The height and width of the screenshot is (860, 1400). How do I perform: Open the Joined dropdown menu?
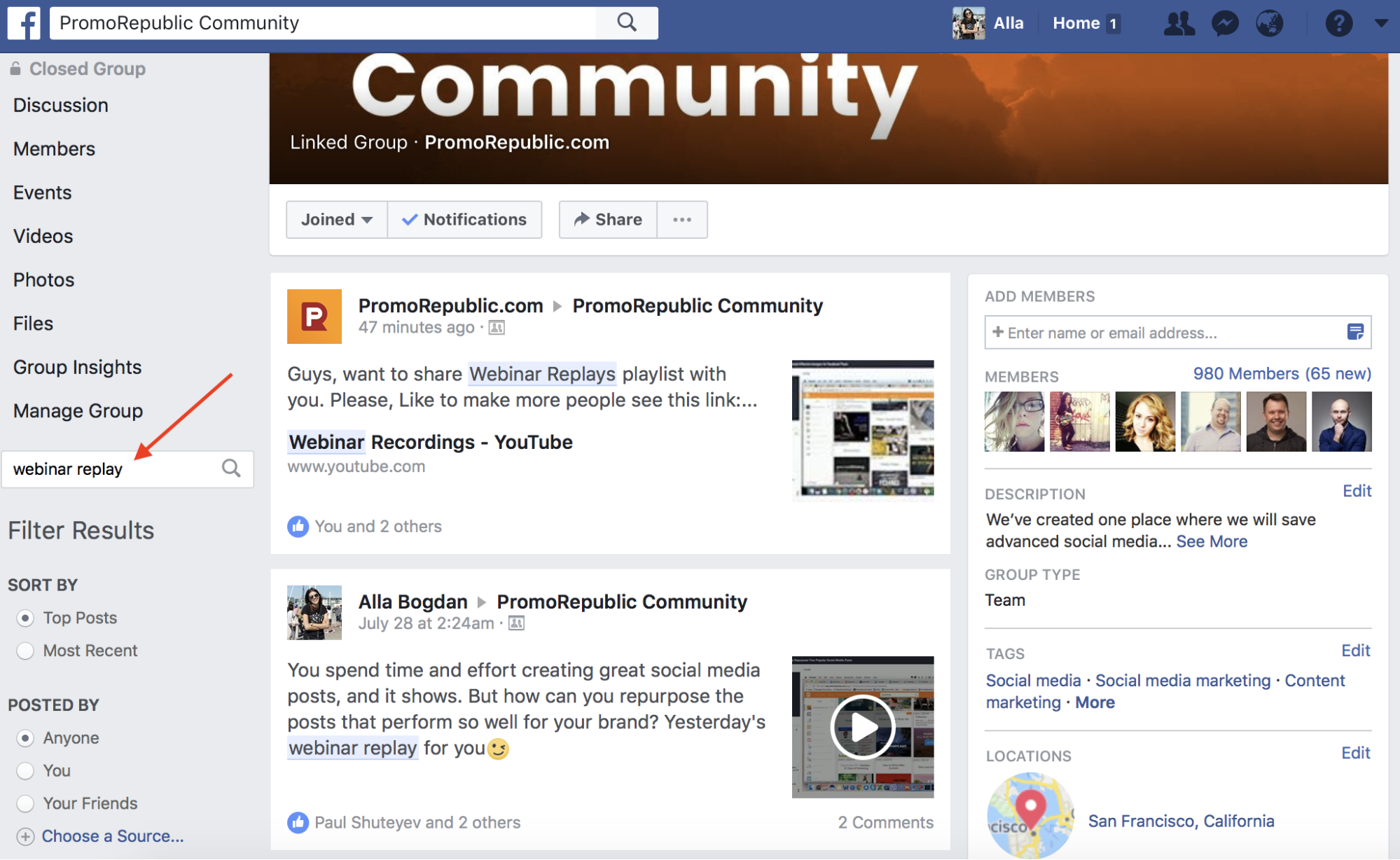click(336, 219)
